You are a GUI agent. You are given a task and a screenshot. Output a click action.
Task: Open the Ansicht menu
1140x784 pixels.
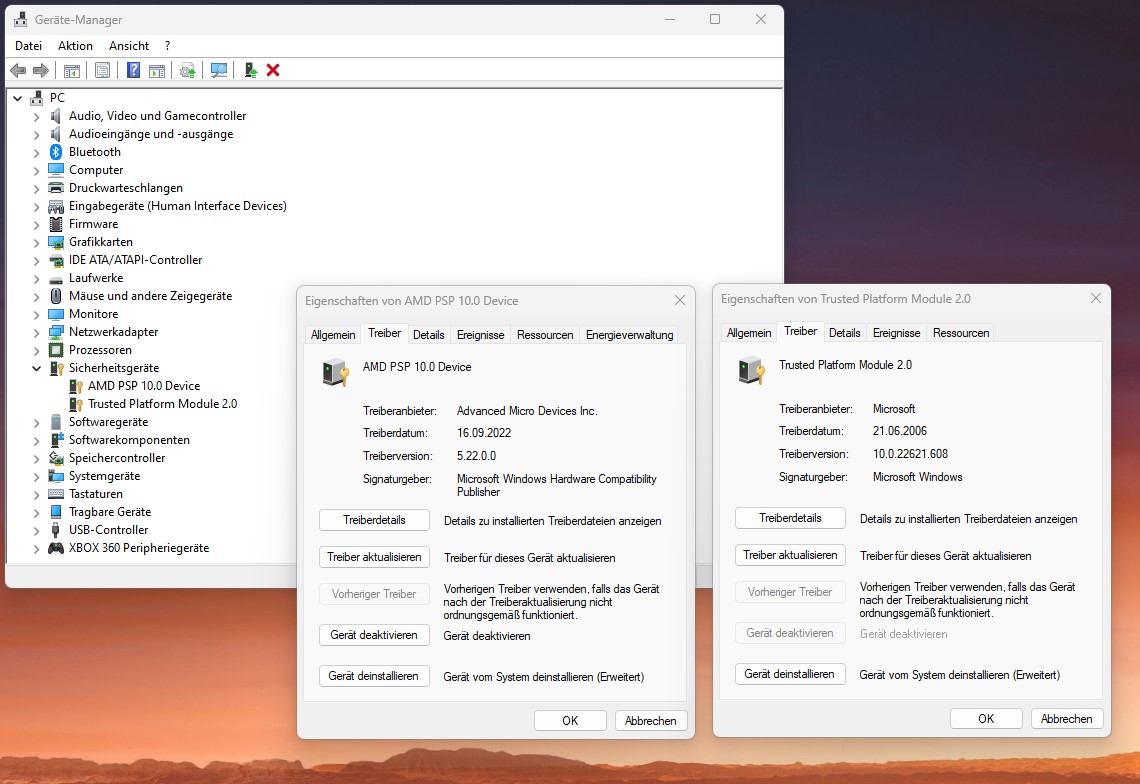click(129, 45)
